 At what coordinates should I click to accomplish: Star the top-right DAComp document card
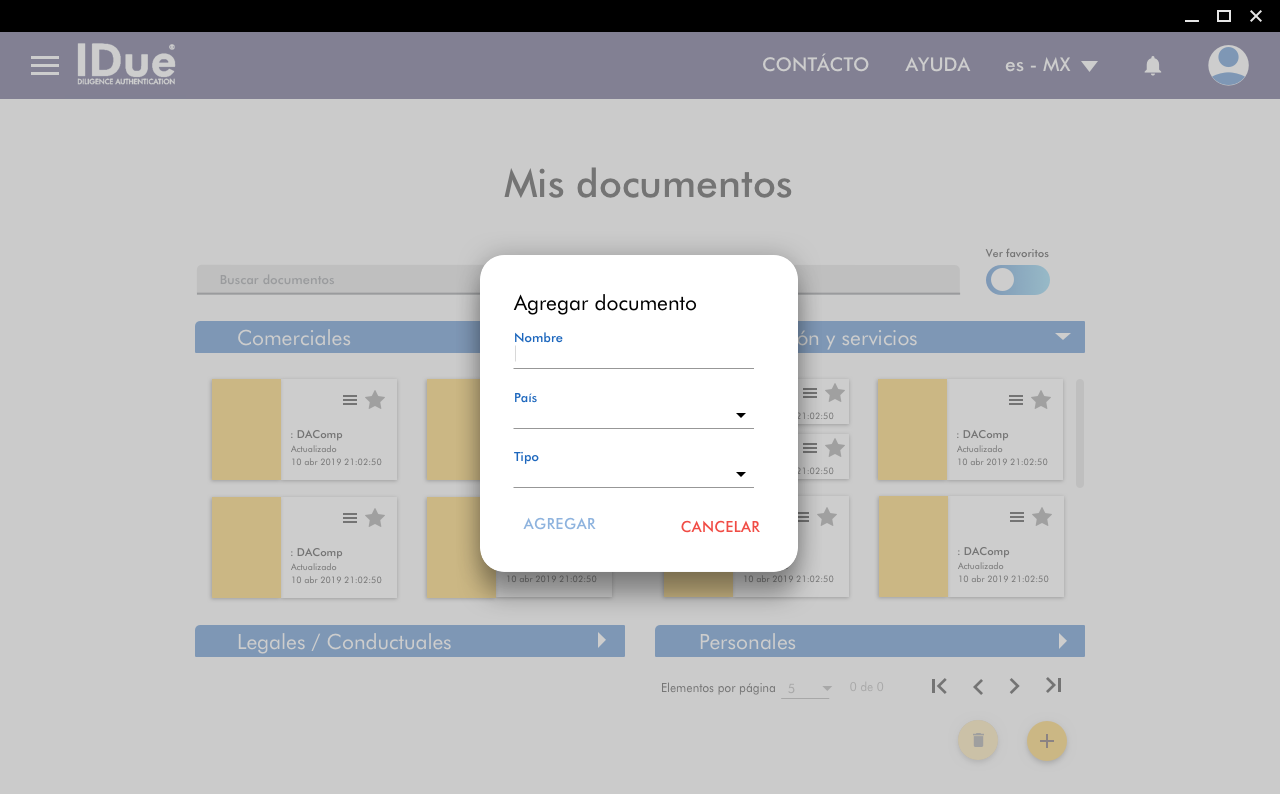pos(1041,400)
